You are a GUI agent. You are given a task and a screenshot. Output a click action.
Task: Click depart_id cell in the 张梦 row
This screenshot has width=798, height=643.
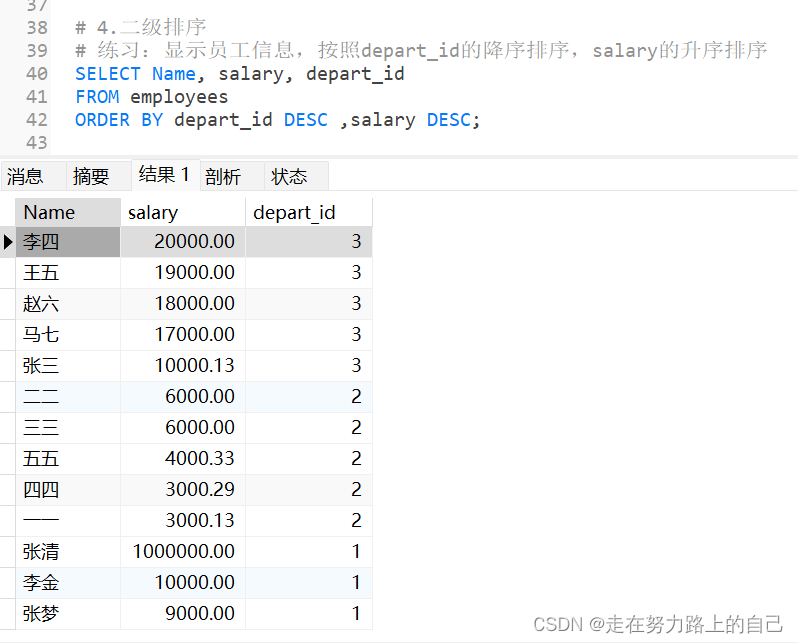pyautogui.click(x=308, y=614)
